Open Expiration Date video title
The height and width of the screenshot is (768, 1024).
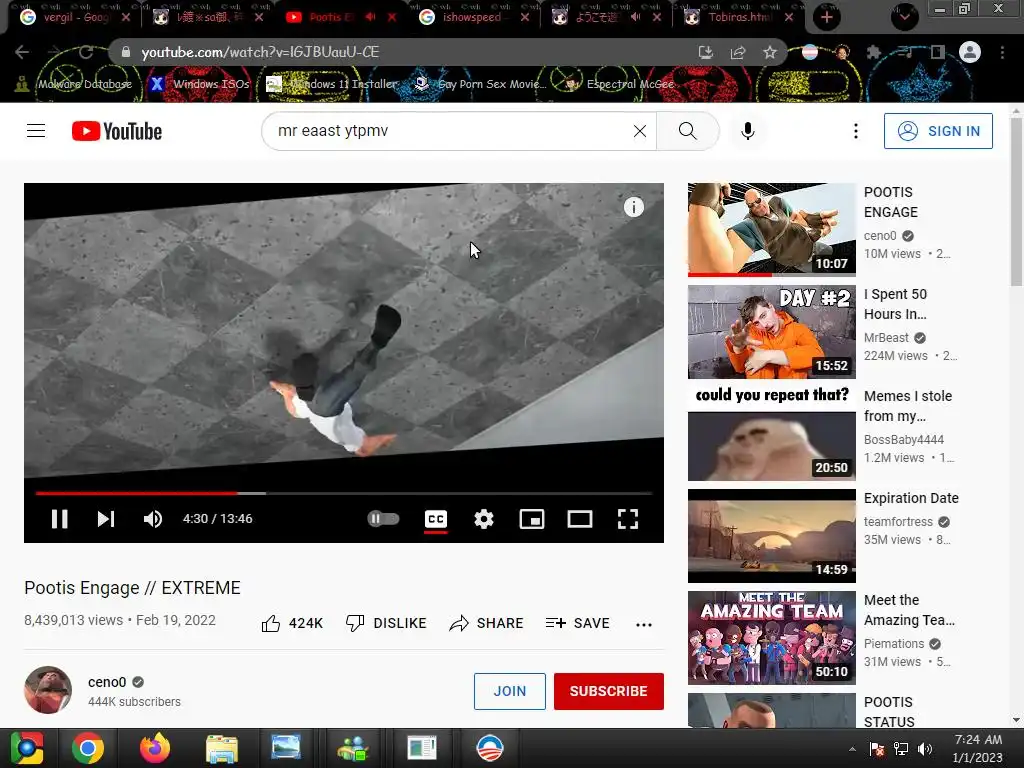pyautogui.click(x=911, y=498)
